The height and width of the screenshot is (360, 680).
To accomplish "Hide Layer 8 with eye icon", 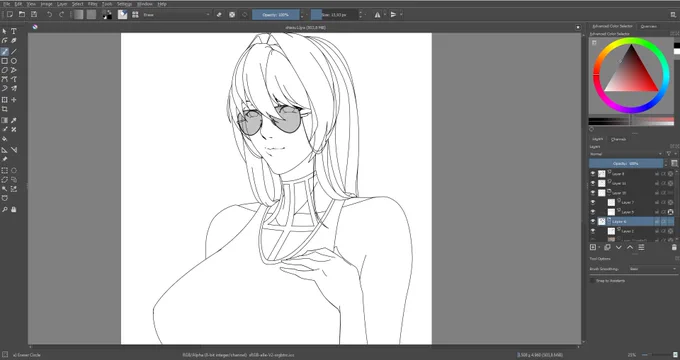I will 593,173.
